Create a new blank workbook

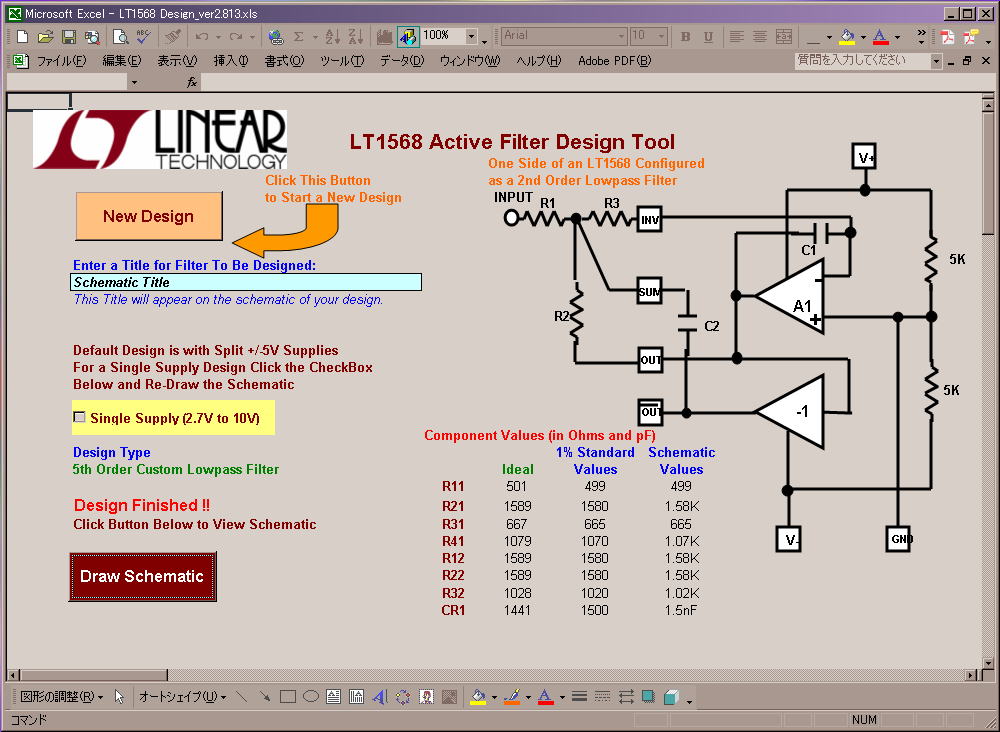click(x=22, y=37)
